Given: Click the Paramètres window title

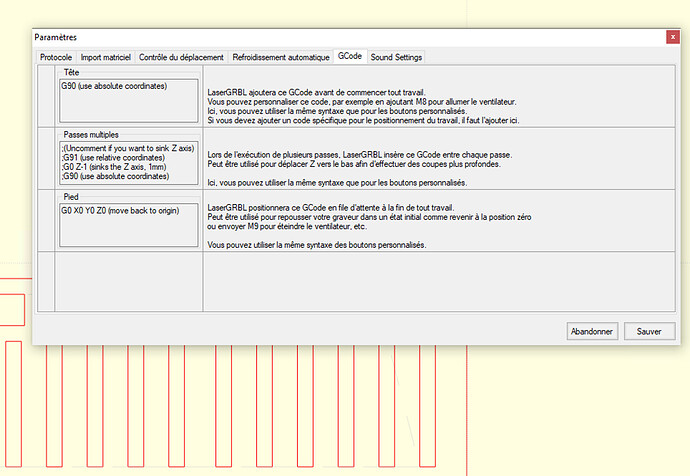Looking at the screenshot, I should coord(55,37).
